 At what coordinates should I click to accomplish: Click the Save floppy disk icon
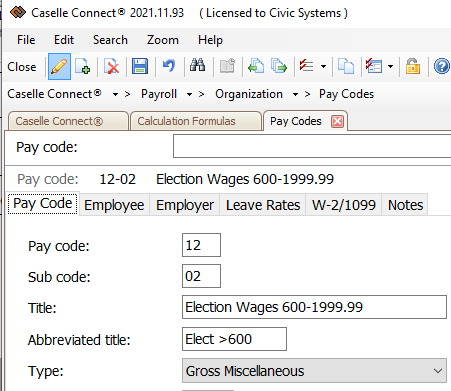point(140,66)
